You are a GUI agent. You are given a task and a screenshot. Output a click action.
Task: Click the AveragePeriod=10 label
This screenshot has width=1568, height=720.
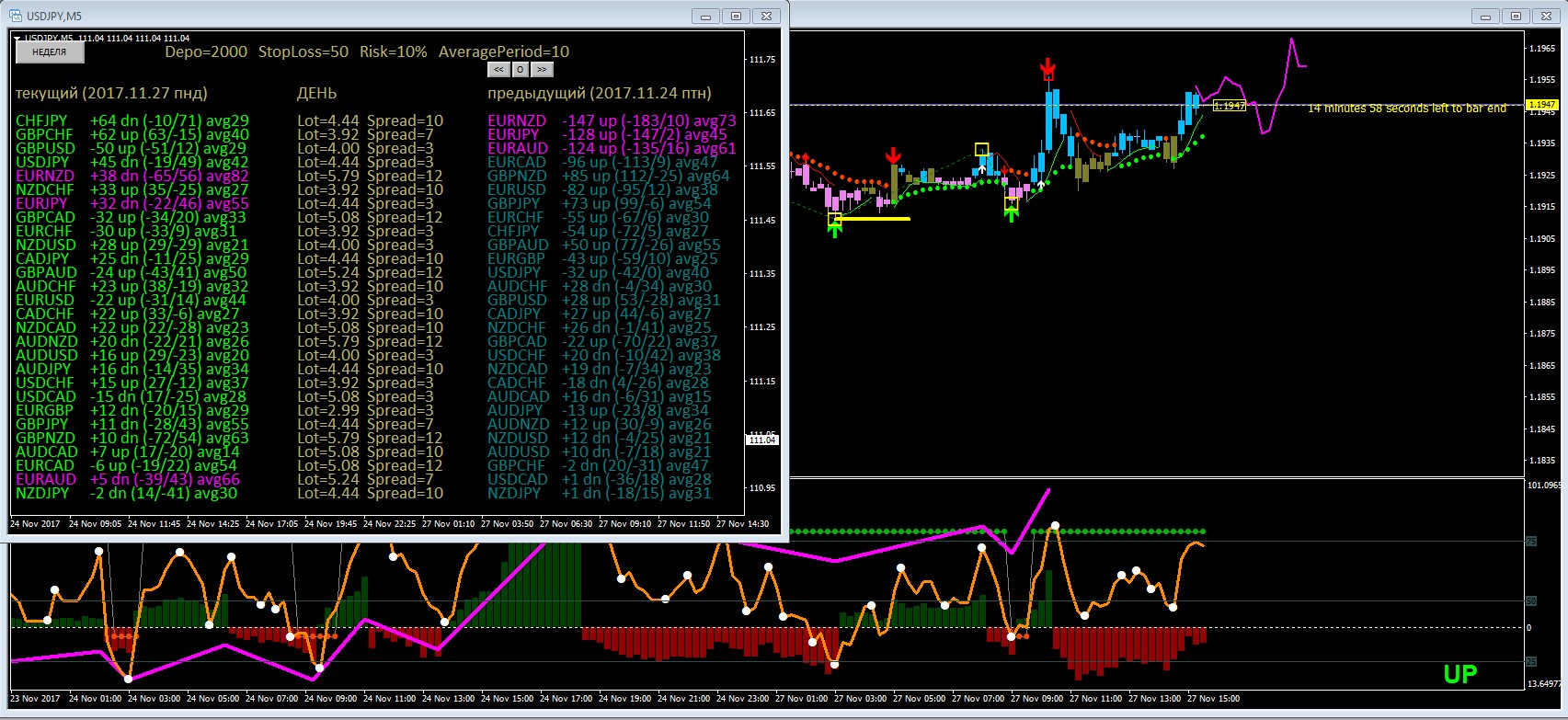[x=504, y=52]
